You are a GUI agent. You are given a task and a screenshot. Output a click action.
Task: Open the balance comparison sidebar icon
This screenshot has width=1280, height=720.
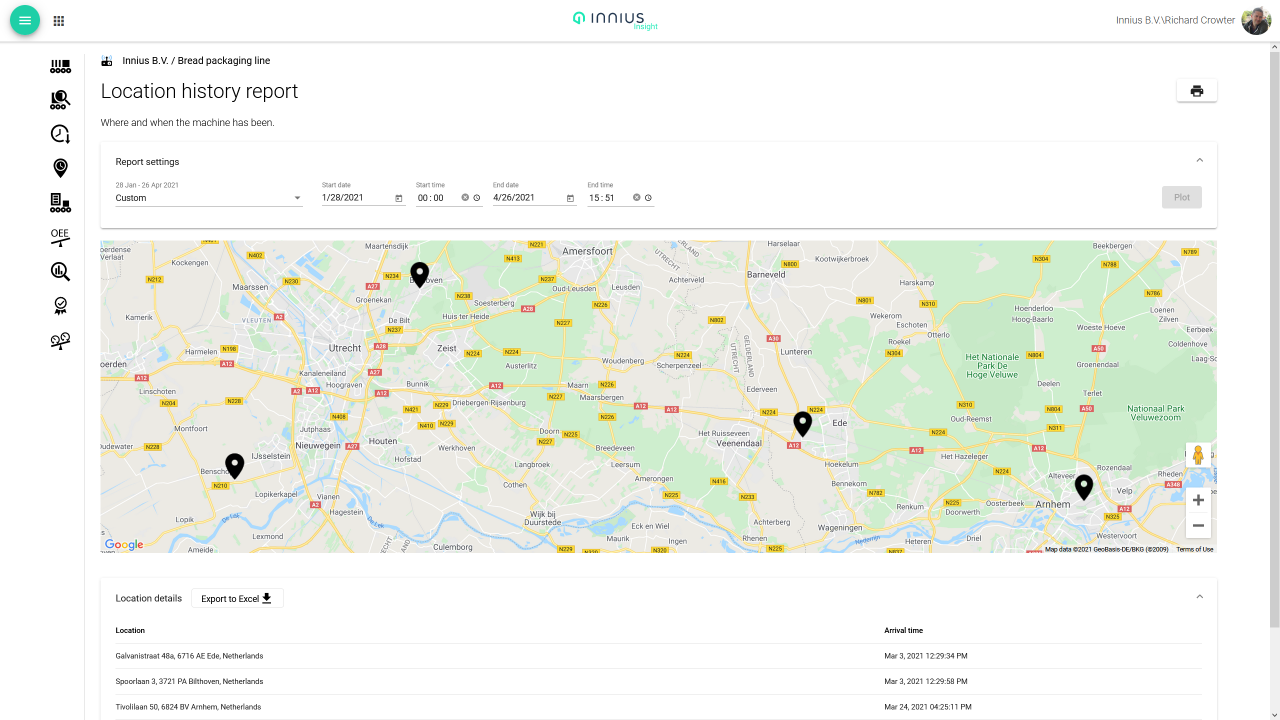coord(60,341)
